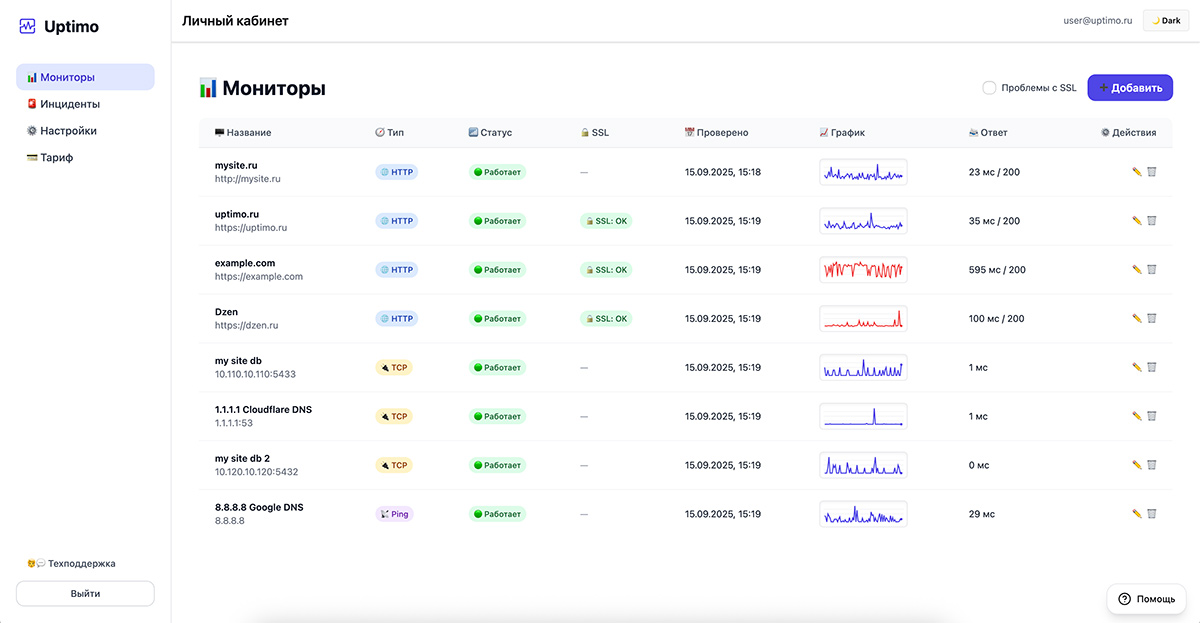1200x623 pixels.
Task: Open the example.com red response graph
Action: tap(863, 270)
